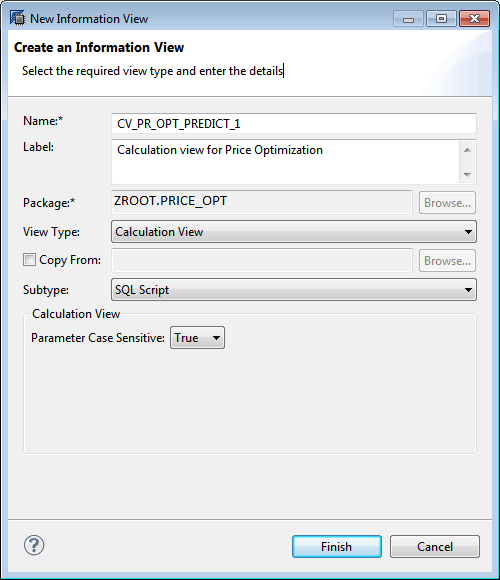Click the Finish button
500x580 pixels.
[x=337, y=546]
